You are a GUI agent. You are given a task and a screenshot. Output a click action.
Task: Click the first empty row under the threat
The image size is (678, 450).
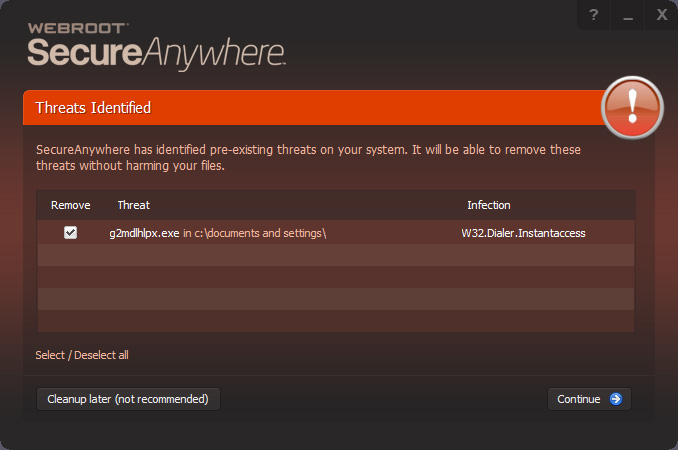click(336, 255)
